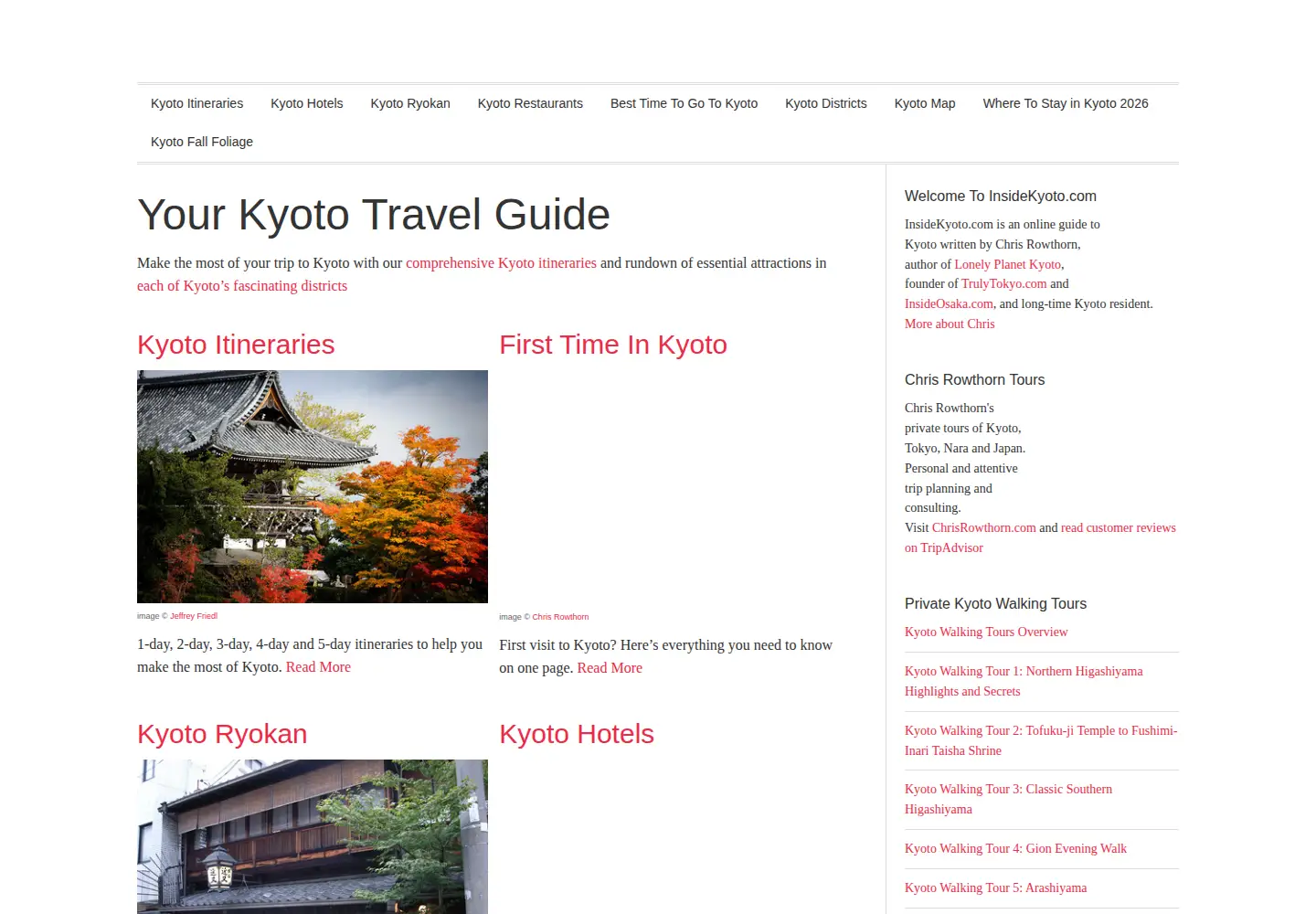Open the autumn temple itineraries photo
Screen dimensions: 1316x914
(313, 486)
